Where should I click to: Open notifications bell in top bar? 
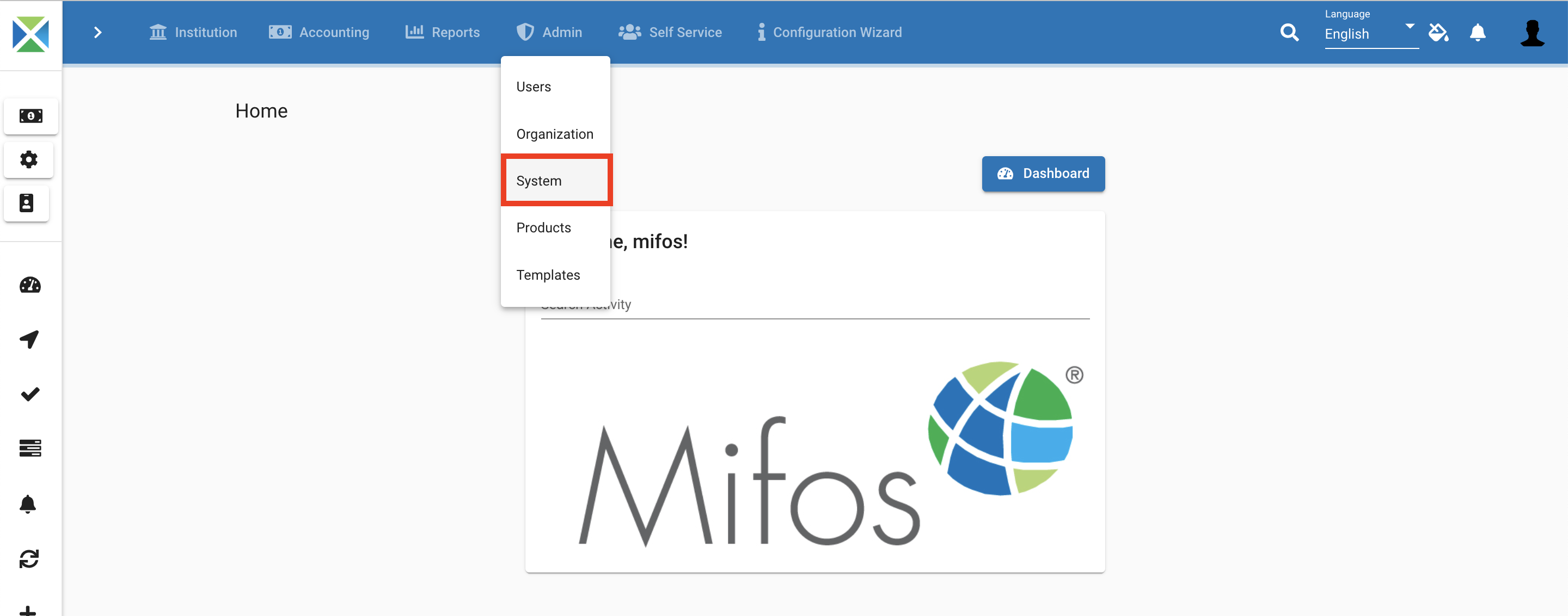(x=1477, y=32)
